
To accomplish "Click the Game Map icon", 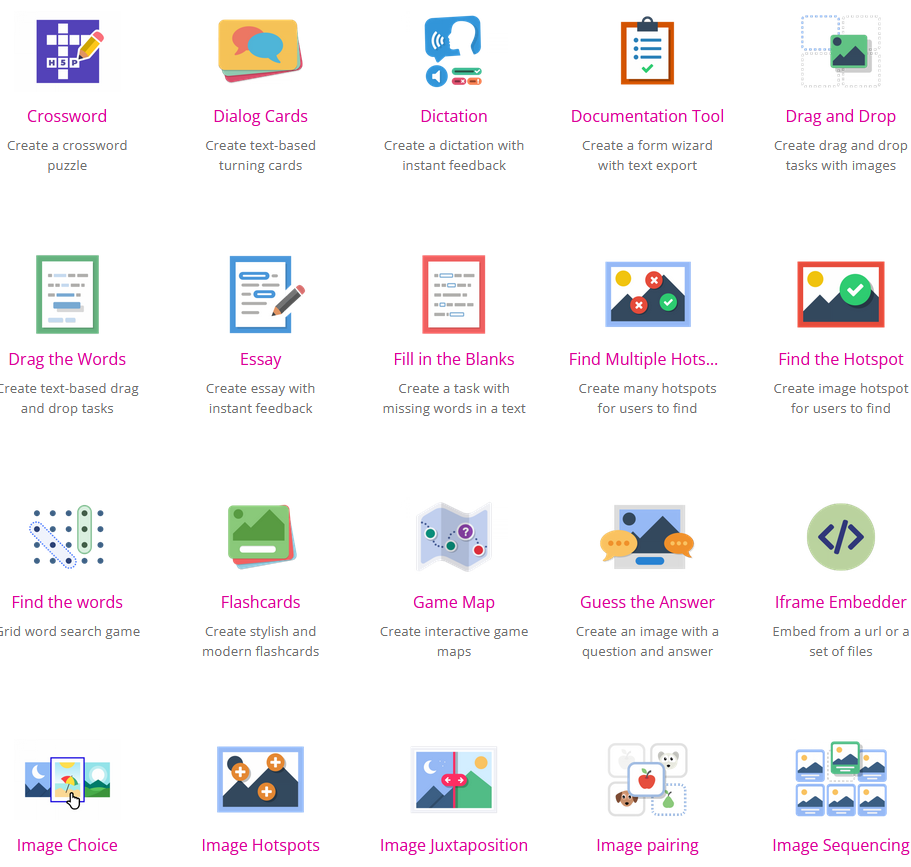I will 454,537.
